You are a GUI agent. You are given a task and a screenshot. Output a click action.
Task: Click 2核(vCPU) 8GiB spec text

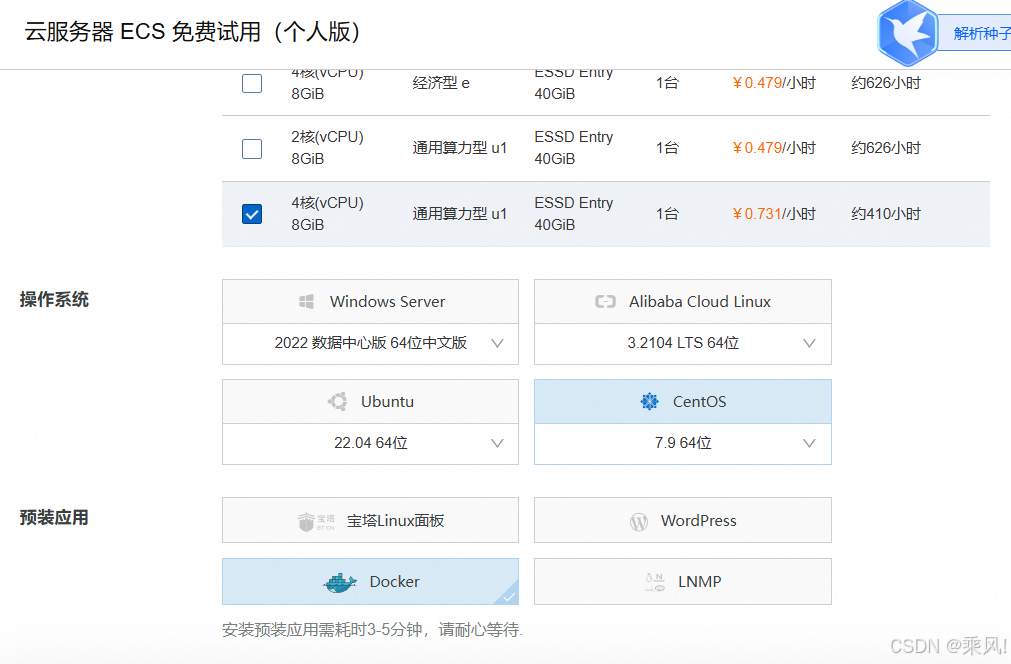coord(328,148)
